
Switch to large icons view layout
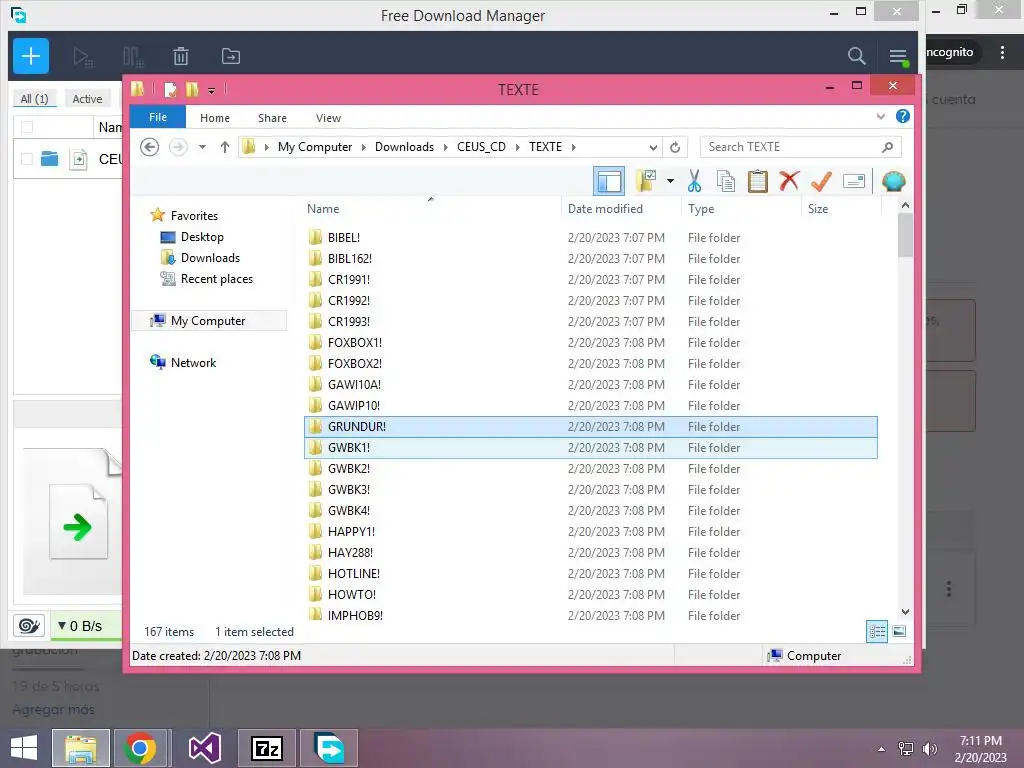coord(899,631)
